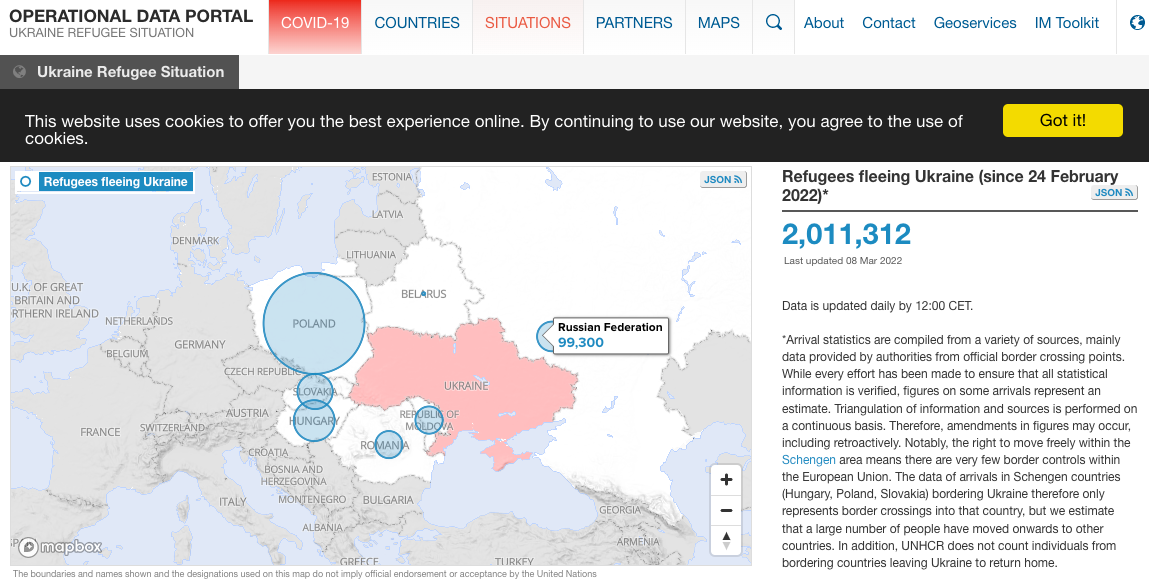The image size is (1149, 588).
Task: Click the Operational Data Portal title
Action: click(131, 15)
